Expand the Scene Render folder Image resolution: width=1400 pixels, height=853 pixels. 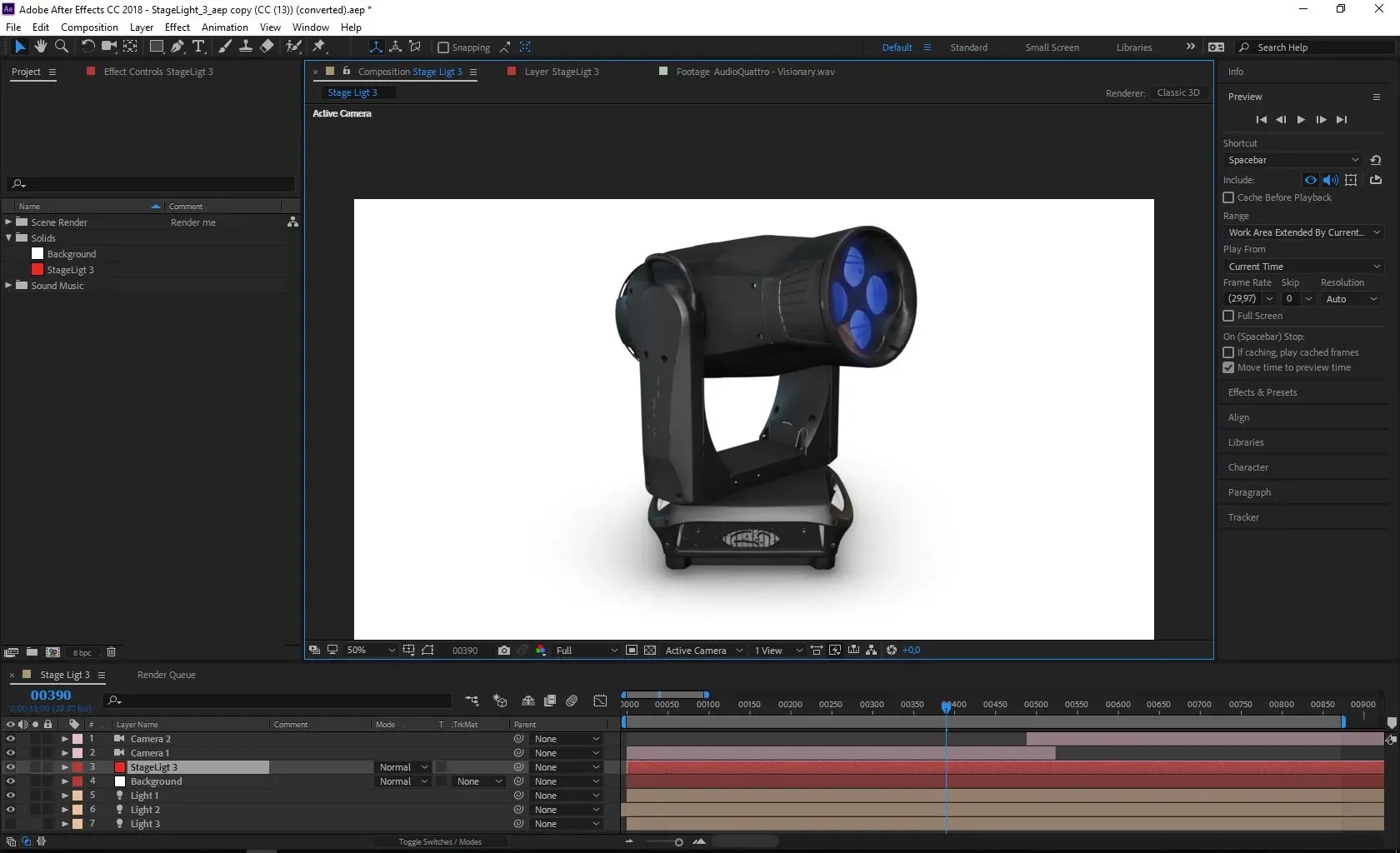(8, 222)
